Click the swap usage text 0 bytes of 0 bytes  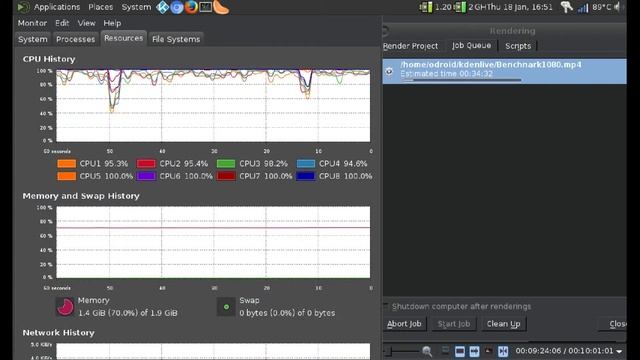(x=287, y=313)
